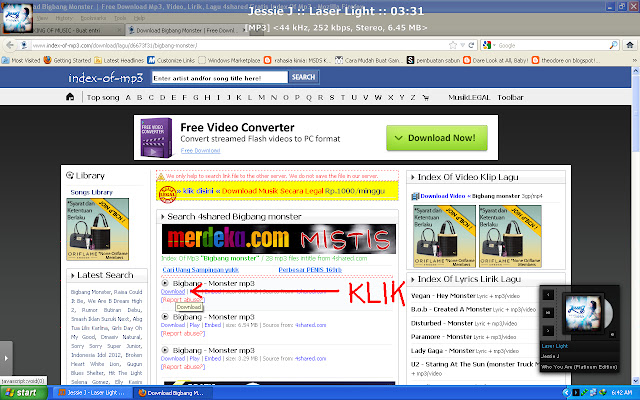Play the 3.29 MB Bigbang - Monster entry
This screenshot has width=640, height=400.
click(x=165, y=350)
